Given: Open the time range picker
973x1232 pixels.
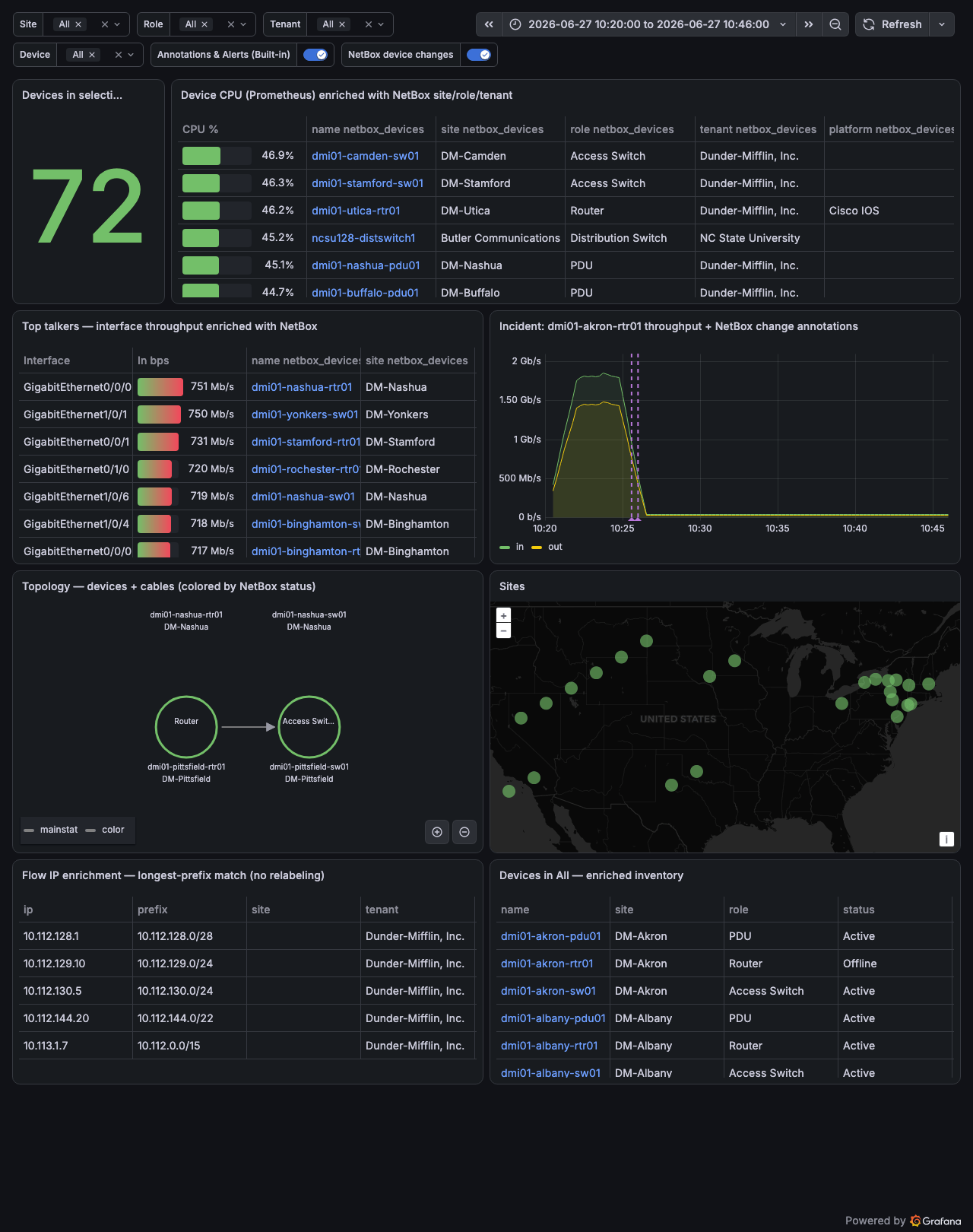Looking at the screenshot, I should [x=648, y=24].
